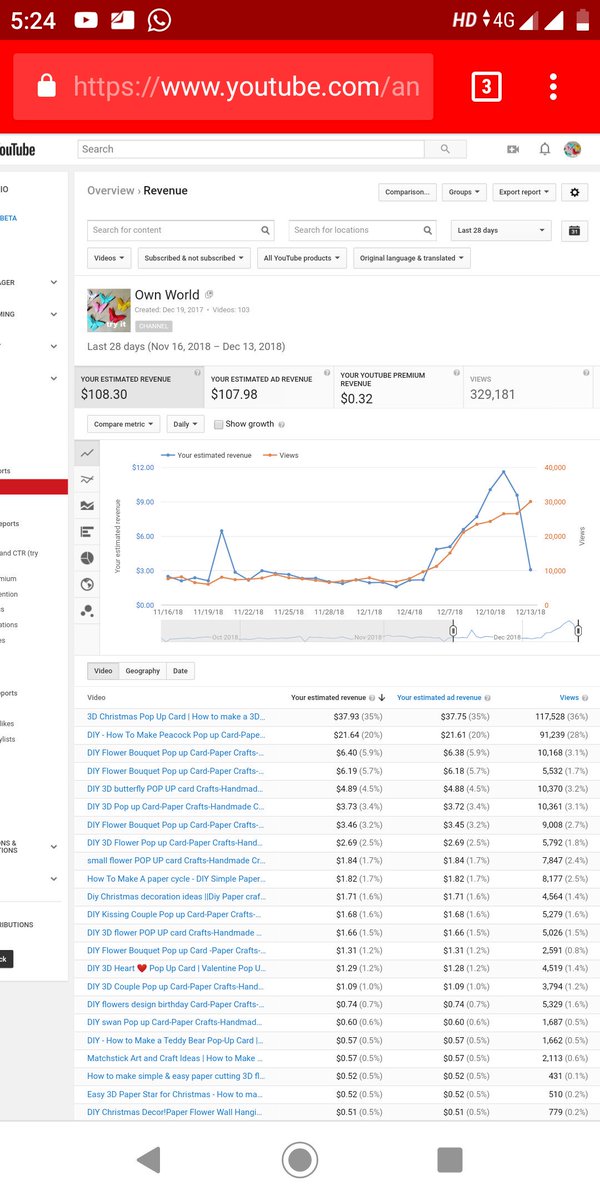Open the Comparison button
600x1200 pixels.
[407, 192]
